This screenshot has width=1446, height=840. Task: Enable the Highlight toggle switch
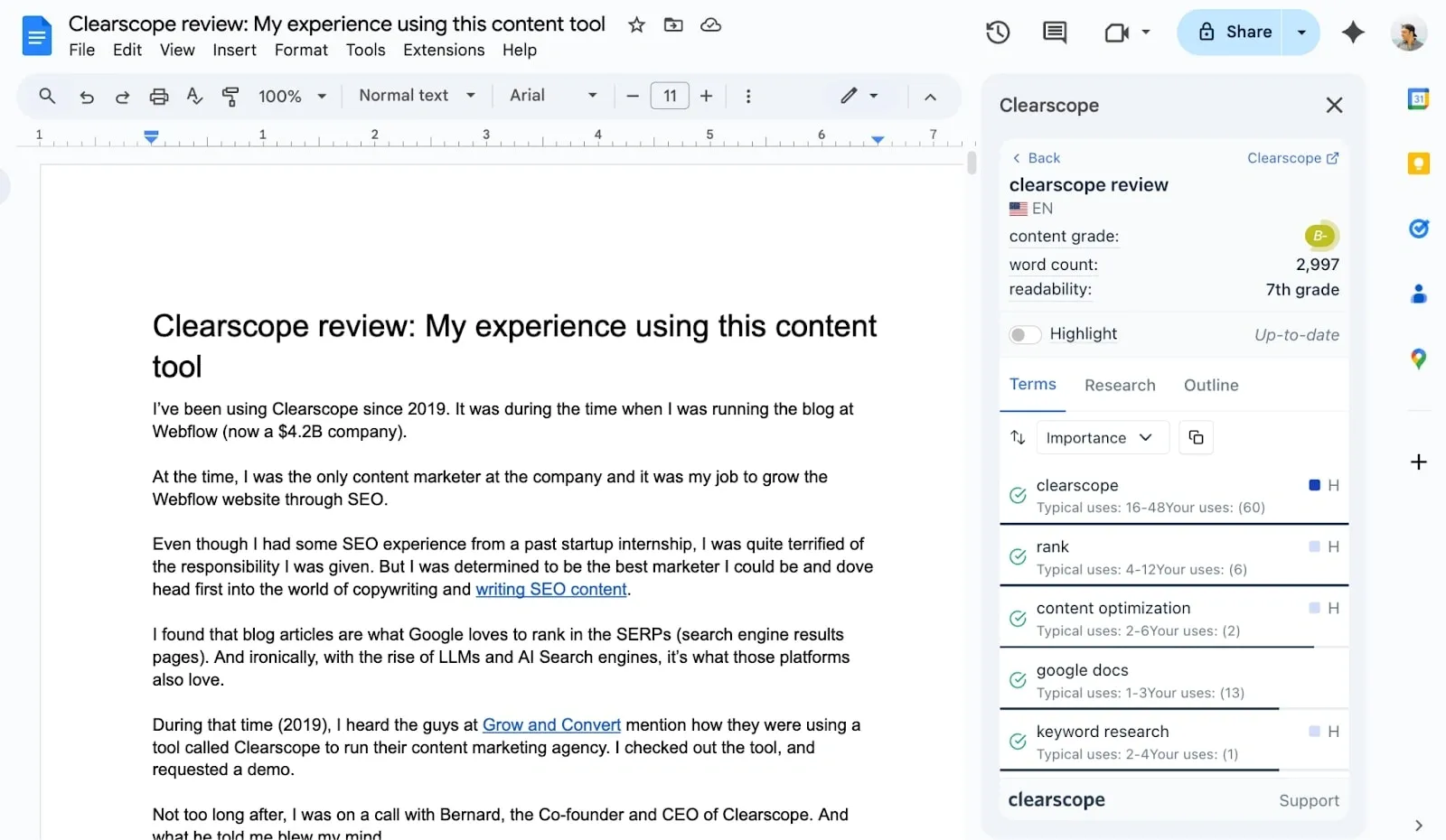point(1025,335)
